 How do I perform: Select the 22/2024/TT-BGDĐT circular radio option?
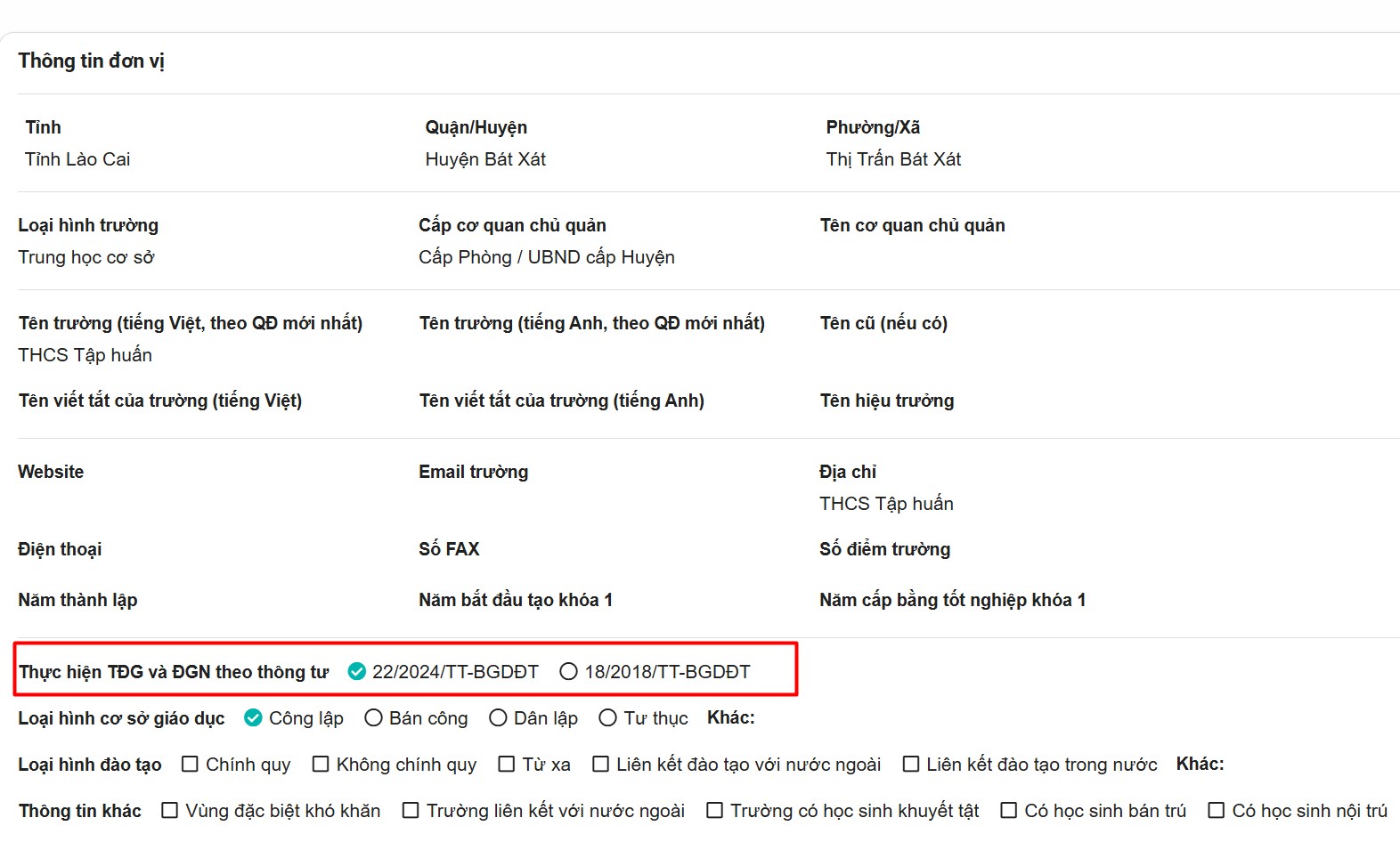click(356, 672)
